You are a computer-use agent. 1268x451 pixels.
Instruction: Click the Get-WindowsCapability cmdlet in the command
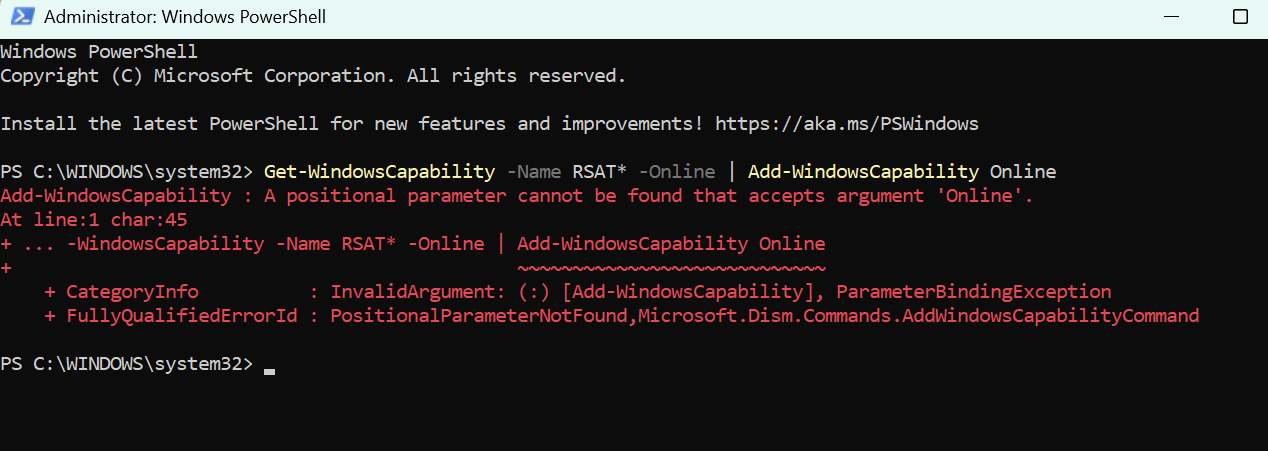pyautogui.click(x=379, y=172)
